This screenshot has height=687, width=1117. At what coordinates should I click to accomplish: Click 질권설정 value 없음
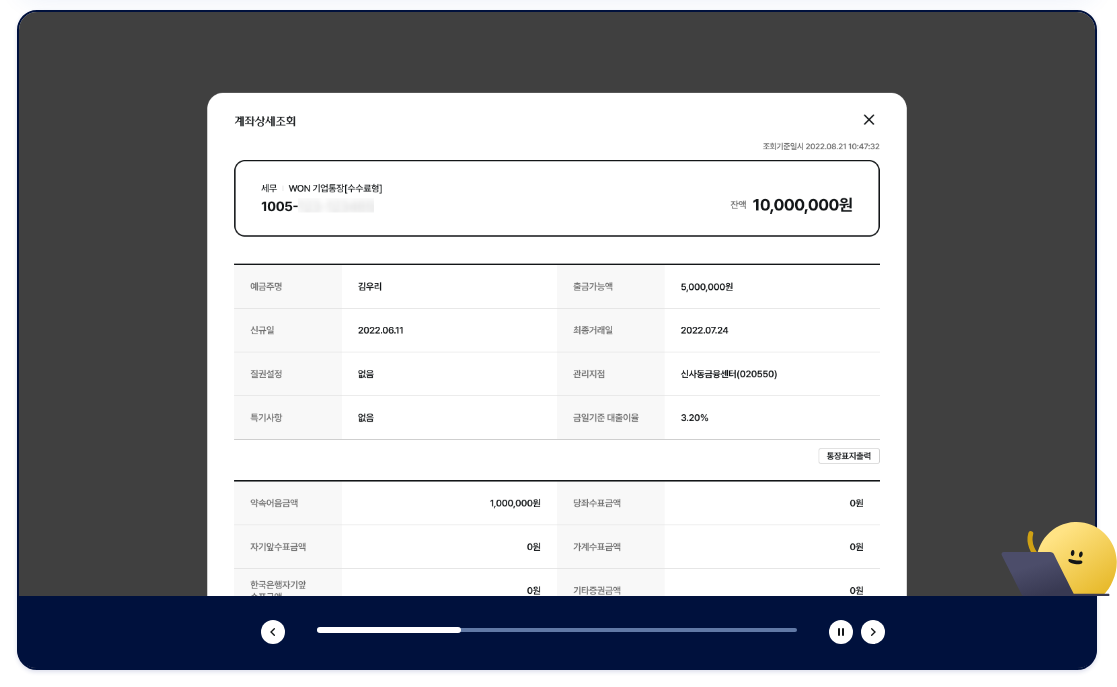pyautogui.click(x=365, y=373)
